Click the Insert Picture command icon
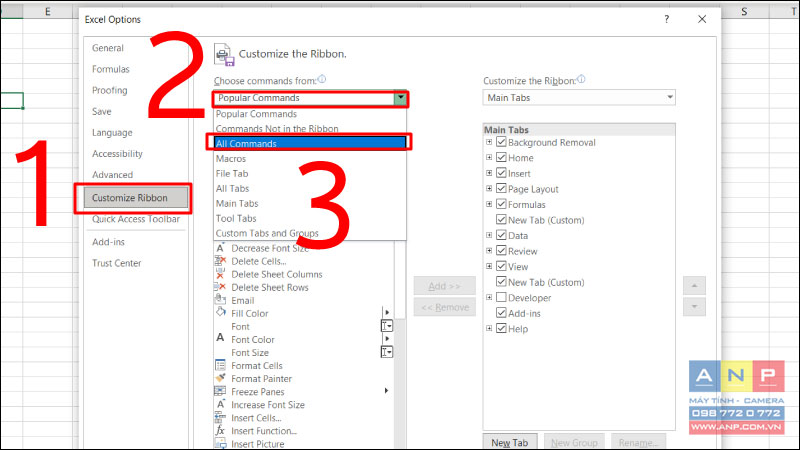Image resolution: width=800 pixels, height=450 pixels. (x=220, y=443)
